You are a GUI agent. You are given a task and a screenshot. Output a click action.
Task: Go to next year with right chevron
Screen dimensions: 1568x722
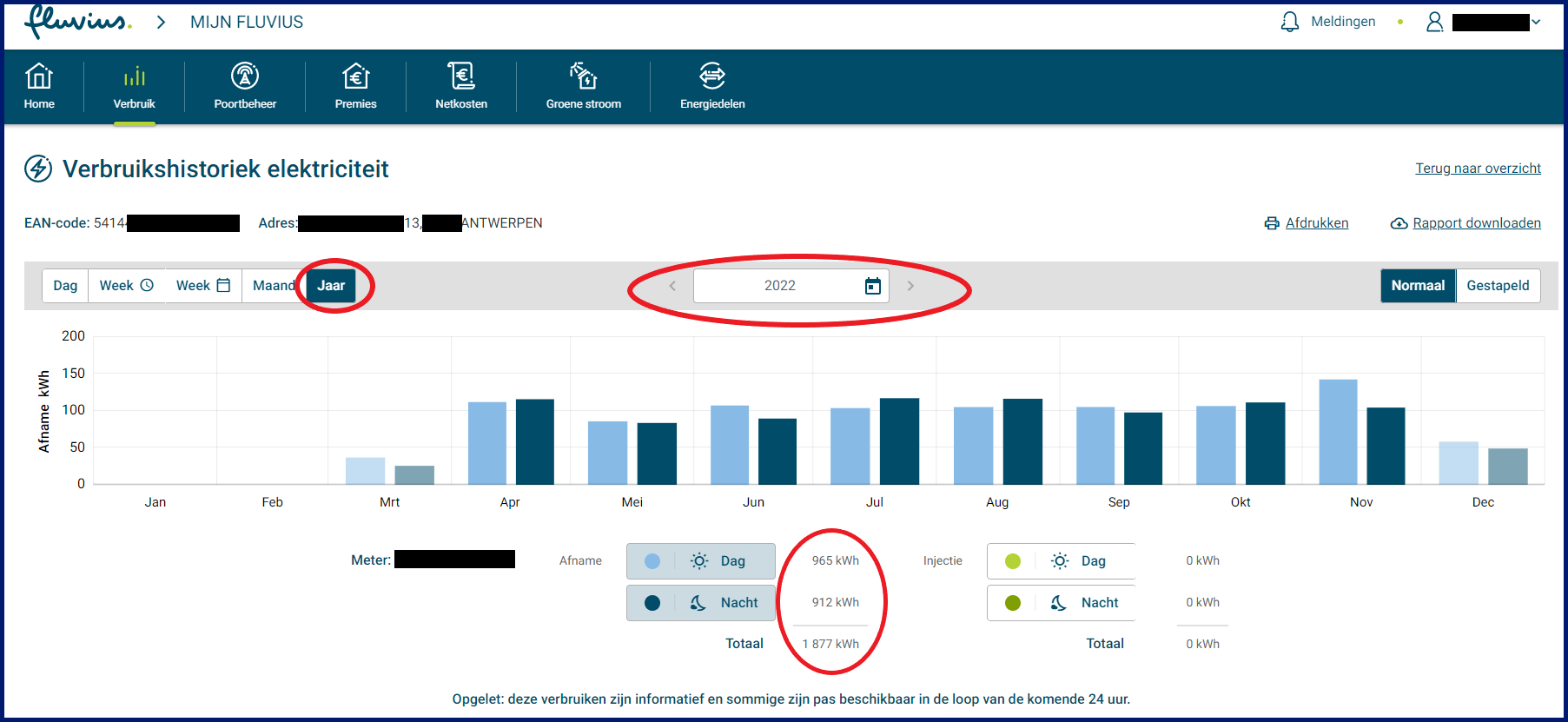point(910,286)
